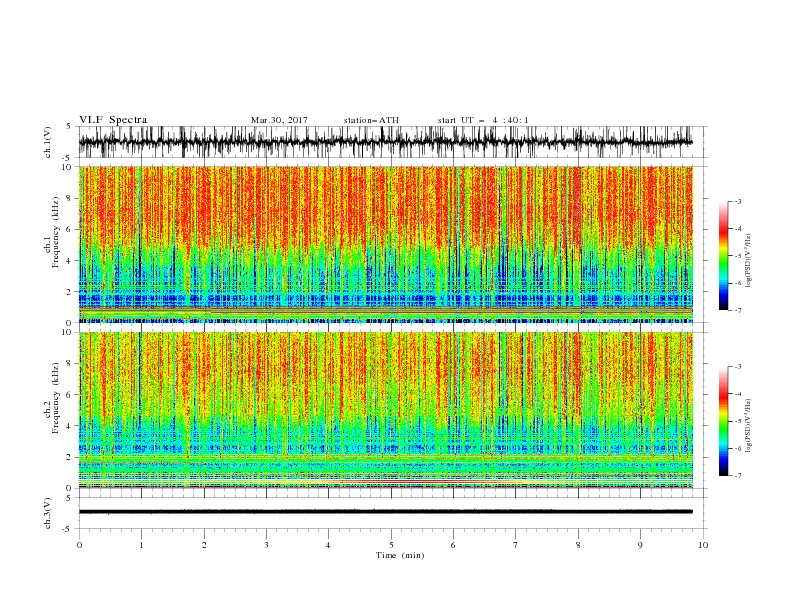This screenshot has width=792, height=612.
Task: Click the 'start UT = 4:40:1' text
Action: pyautogui.click(x=483, y=120)
